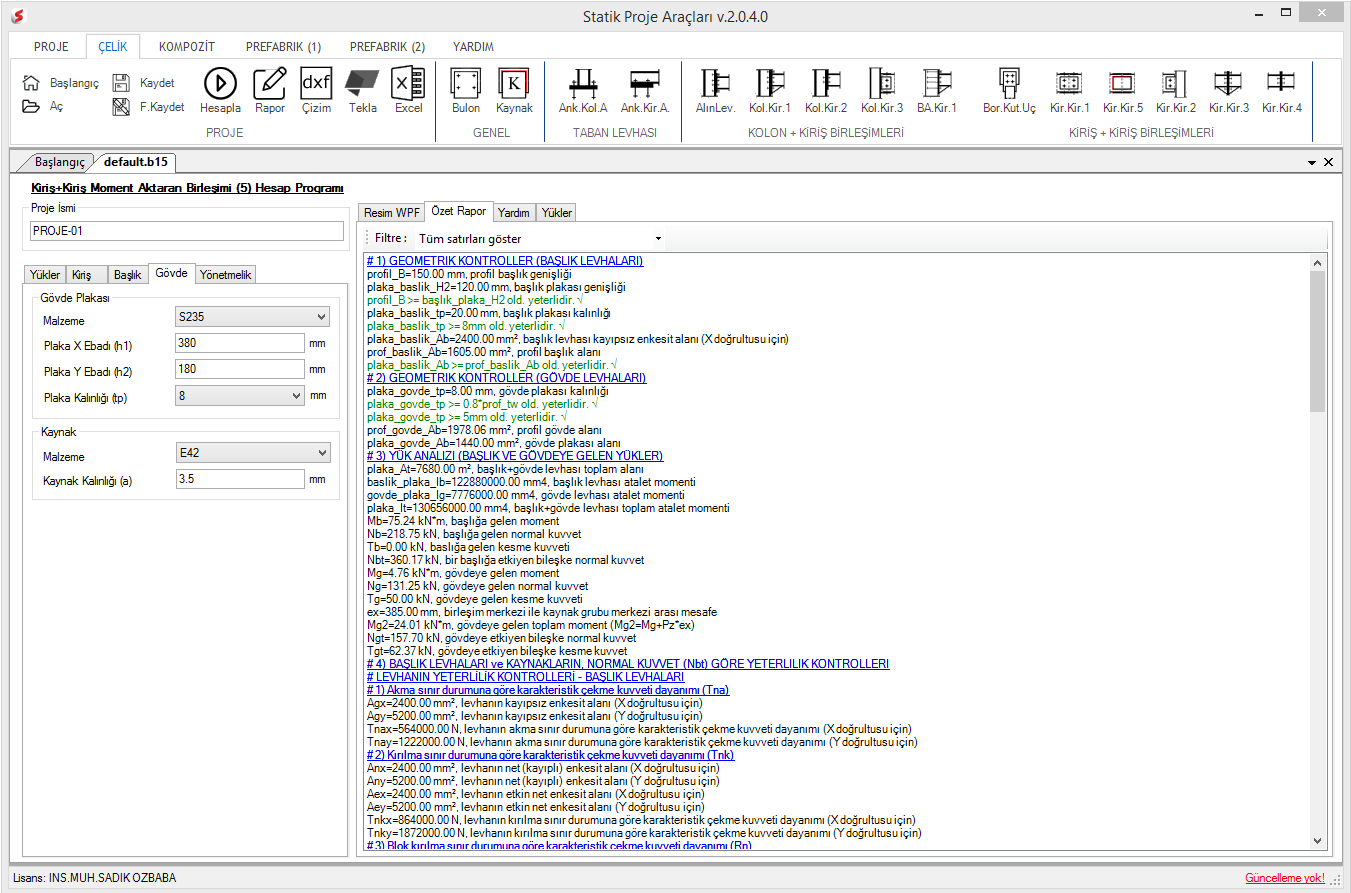Image resolution: width=1351 pixels, height=893 pixels.
Task: Switch to KOMPOZİT ribbon tab
Action: 187,47
